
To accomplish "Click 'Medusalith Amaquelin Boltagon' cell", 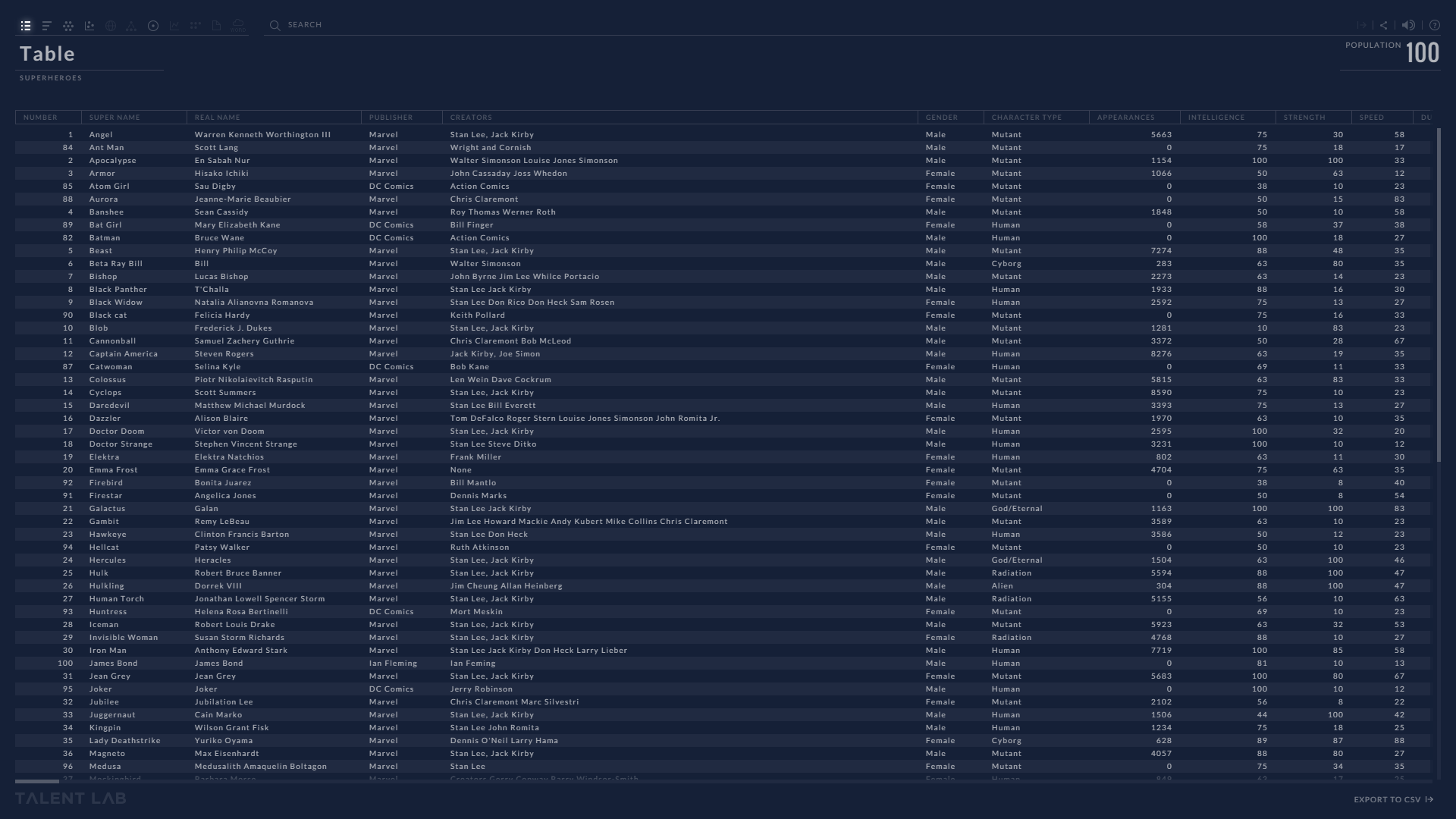I will click(x=261, y=767).
